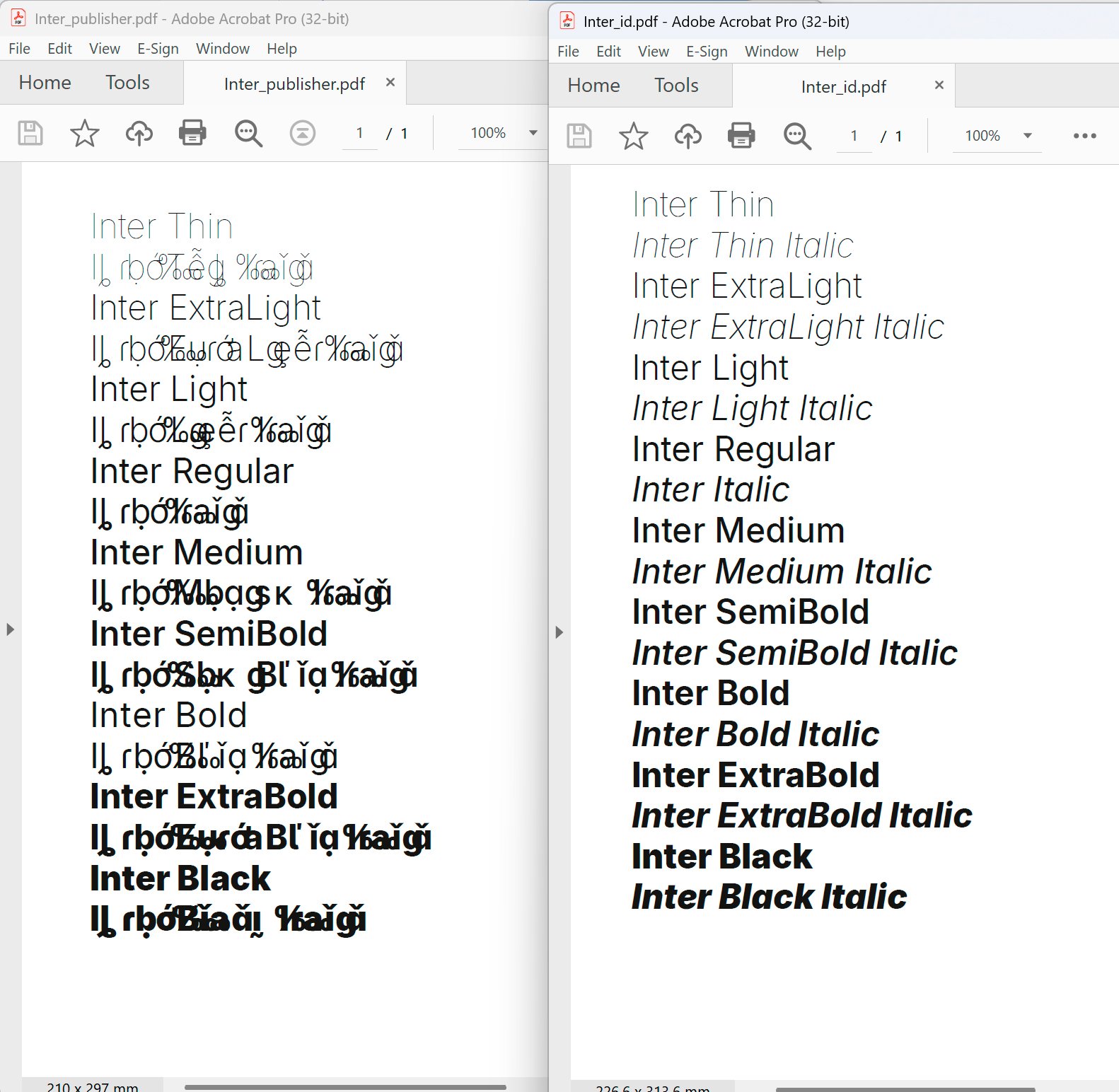Click Acrobat PDF icon in Inter_id title bar
This screenshot has height=1092, width=1119.
pos(567,21)
